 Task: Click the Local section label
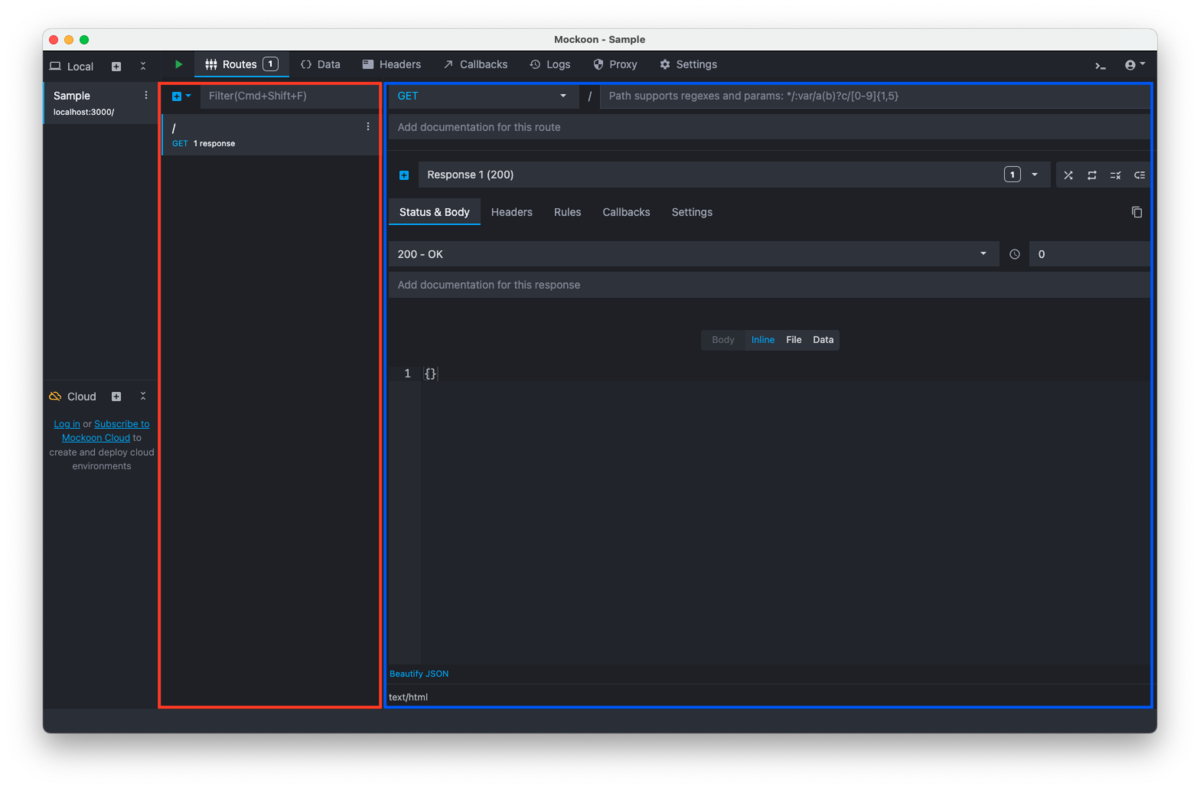click(x=80, y=67)
